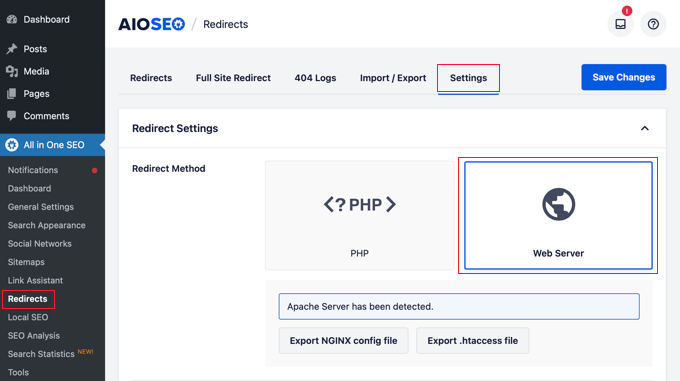Click the Posts pushpin icon
The image size is (680, 381).
click(x=12, y=49)
